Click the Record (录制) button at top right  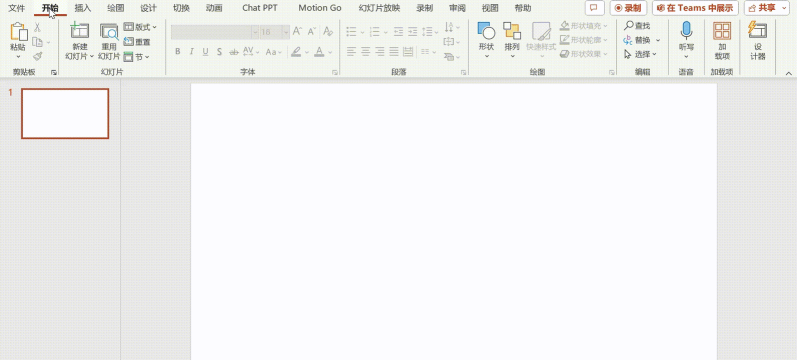(x=628, y=8)
